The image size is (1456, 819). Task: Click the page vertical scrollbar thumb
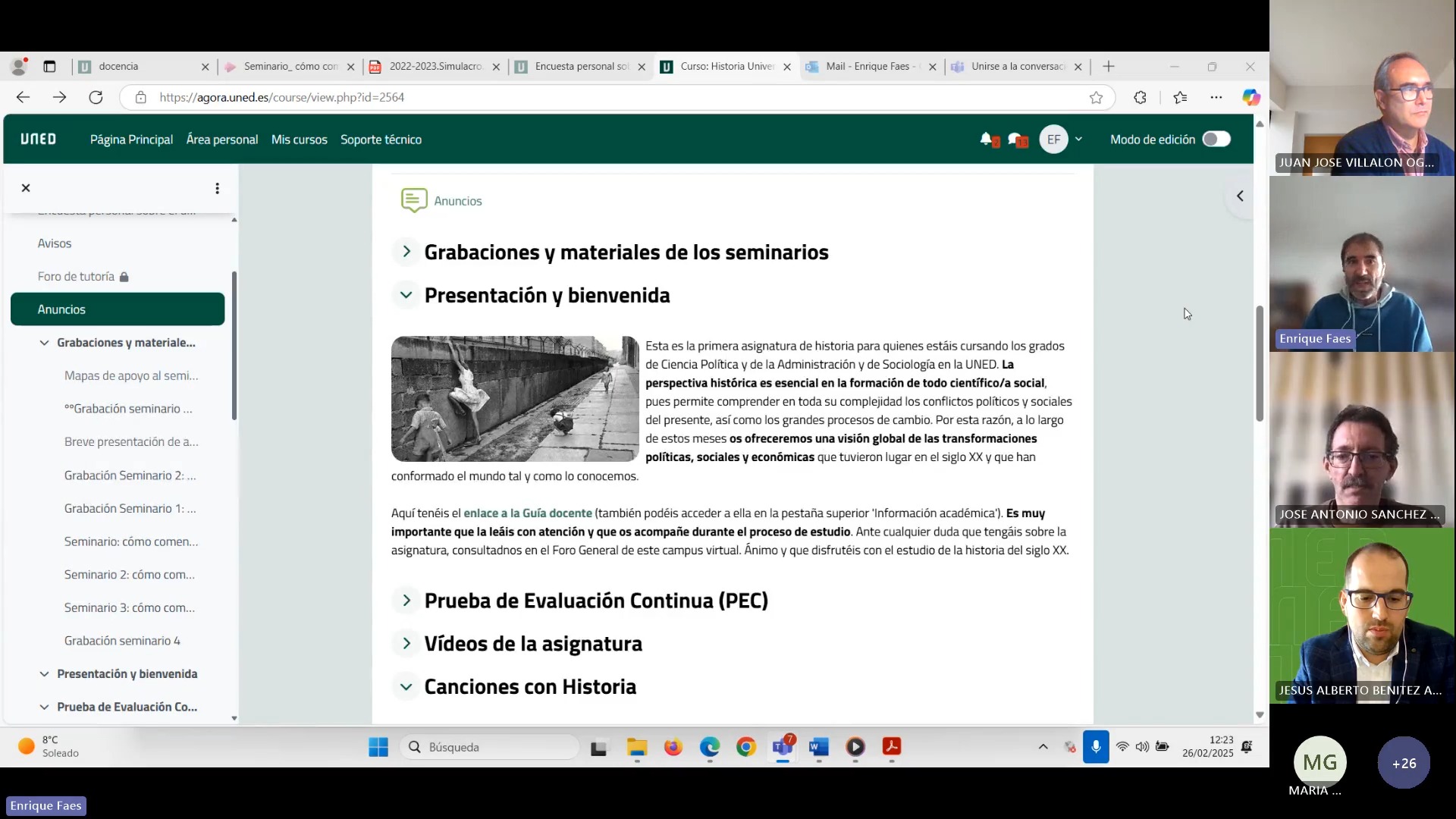click(1260, 363)
